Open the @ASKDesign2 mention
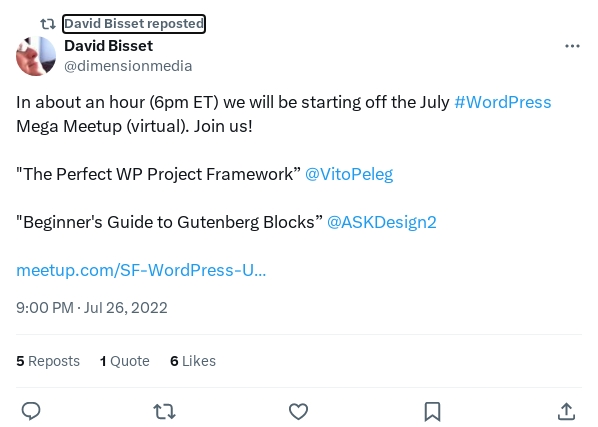The width and height of the screenshot is (598, 427). pos(382,222)
